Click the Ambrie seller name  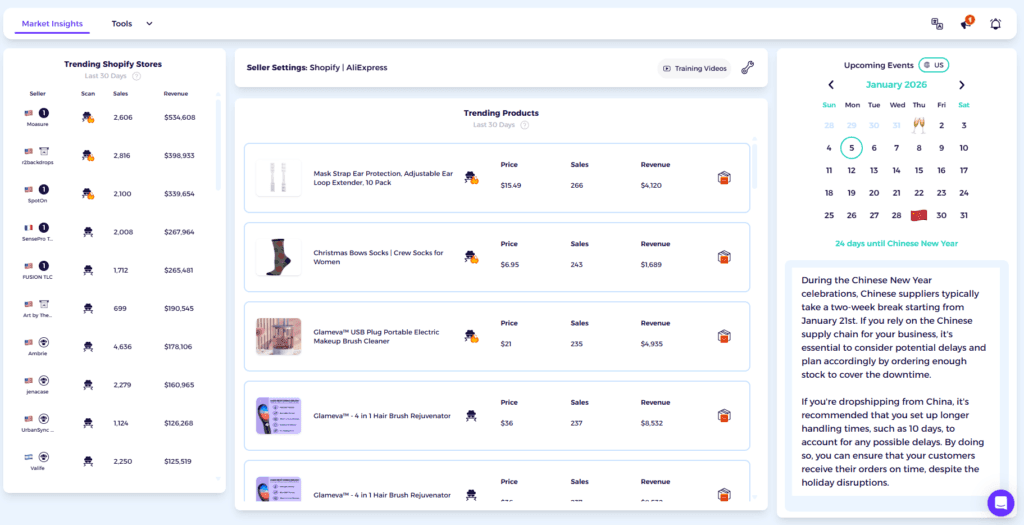pos(37,353)
